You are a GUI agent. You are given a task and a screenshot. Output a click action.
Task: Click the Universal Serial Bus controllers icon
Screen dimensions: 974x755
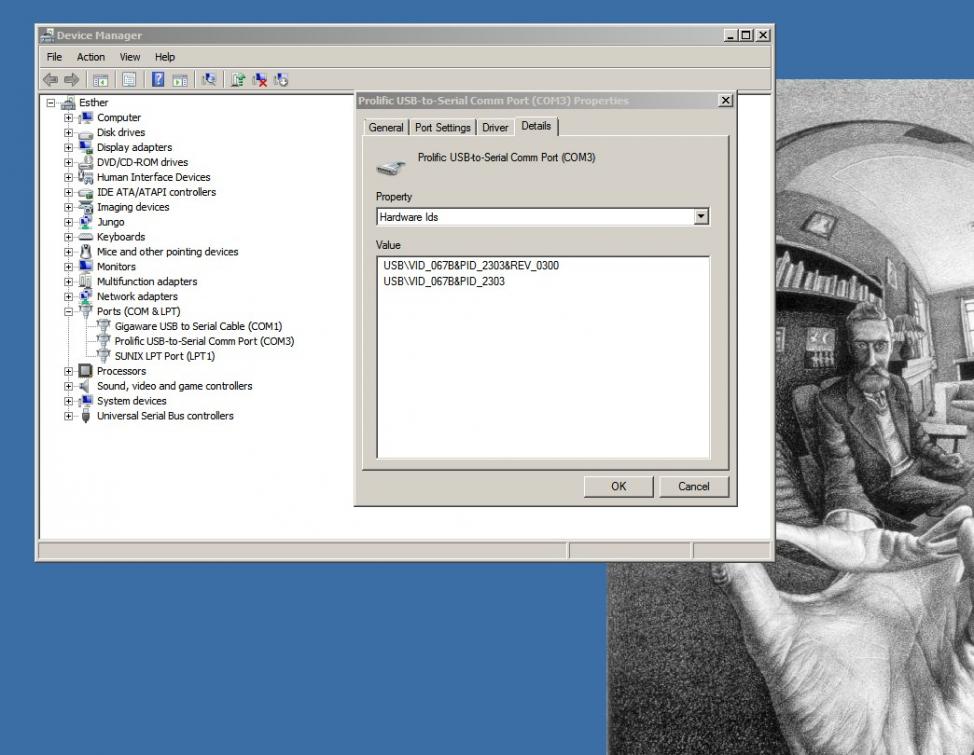tap(86, 416)
